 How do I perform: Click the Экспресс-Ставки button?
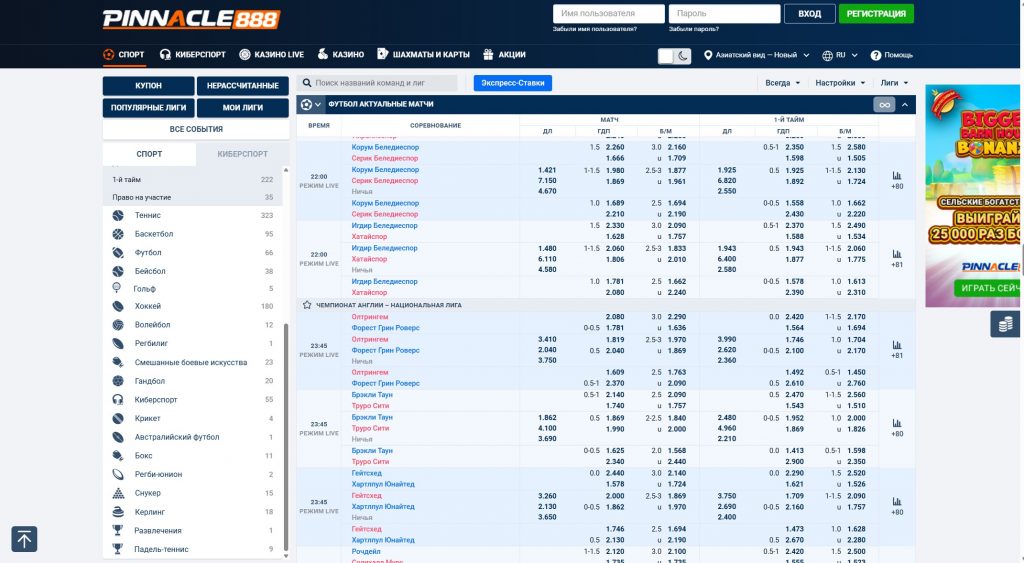pyautogui.click(x=512, y=83)
